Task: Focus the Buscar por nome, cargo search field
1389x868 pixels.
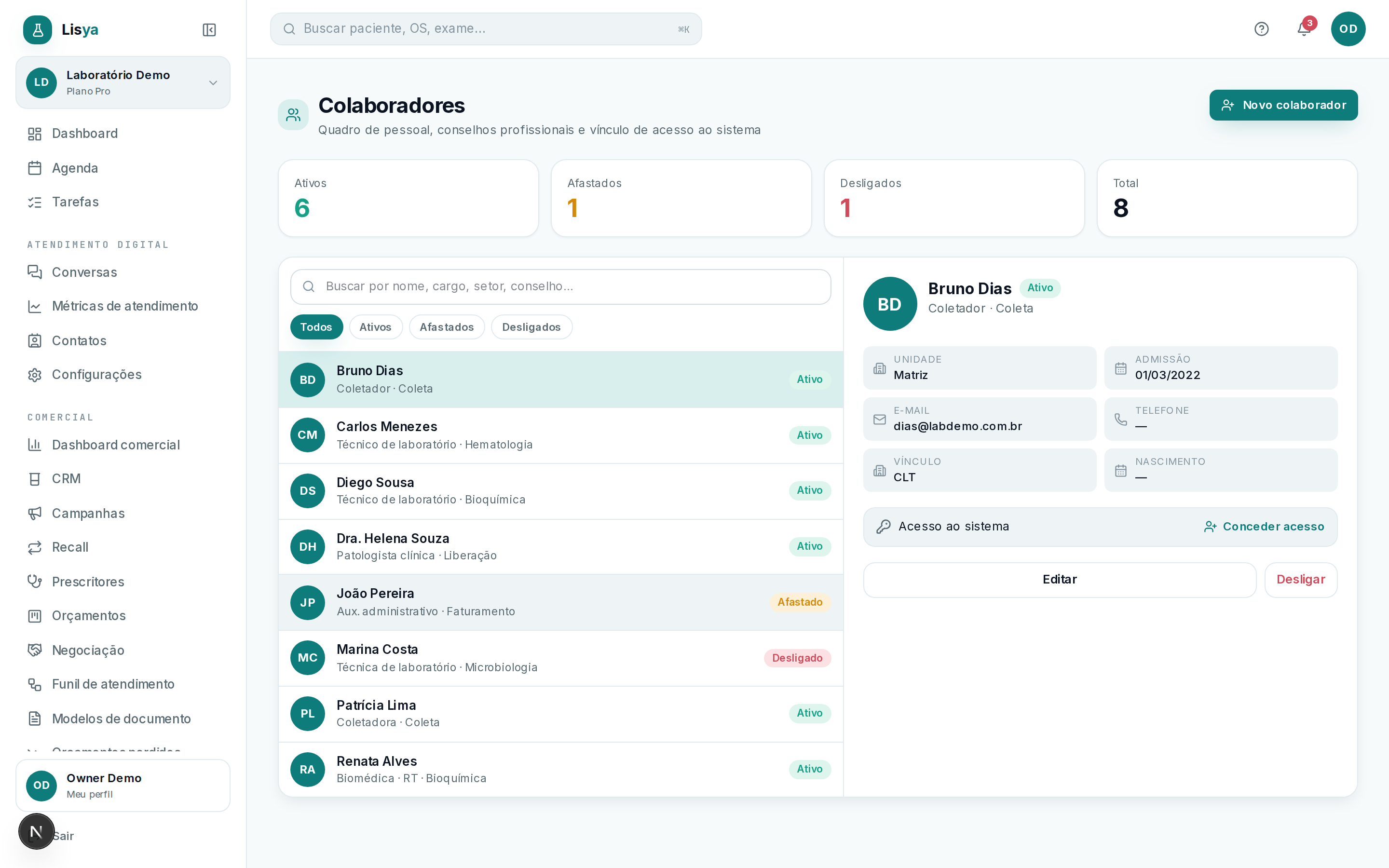Action: tap(561, 286)
